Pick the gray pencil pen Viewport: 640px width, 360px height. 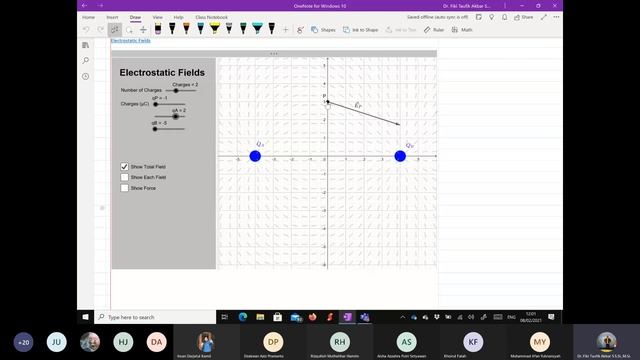tap(229, 29)
